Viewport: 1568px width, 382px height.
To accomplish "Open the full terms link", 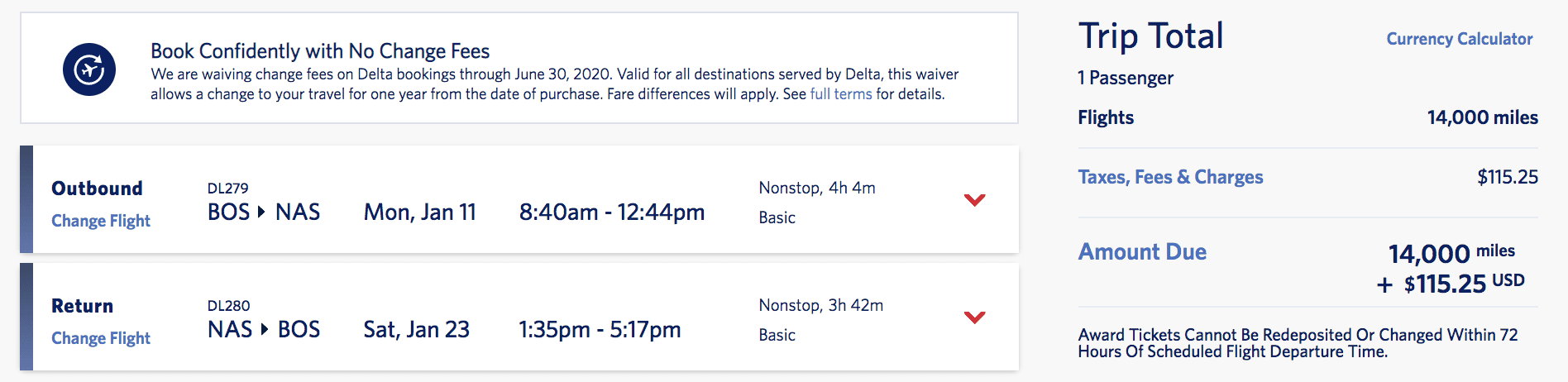I will [x=841, y=94].
